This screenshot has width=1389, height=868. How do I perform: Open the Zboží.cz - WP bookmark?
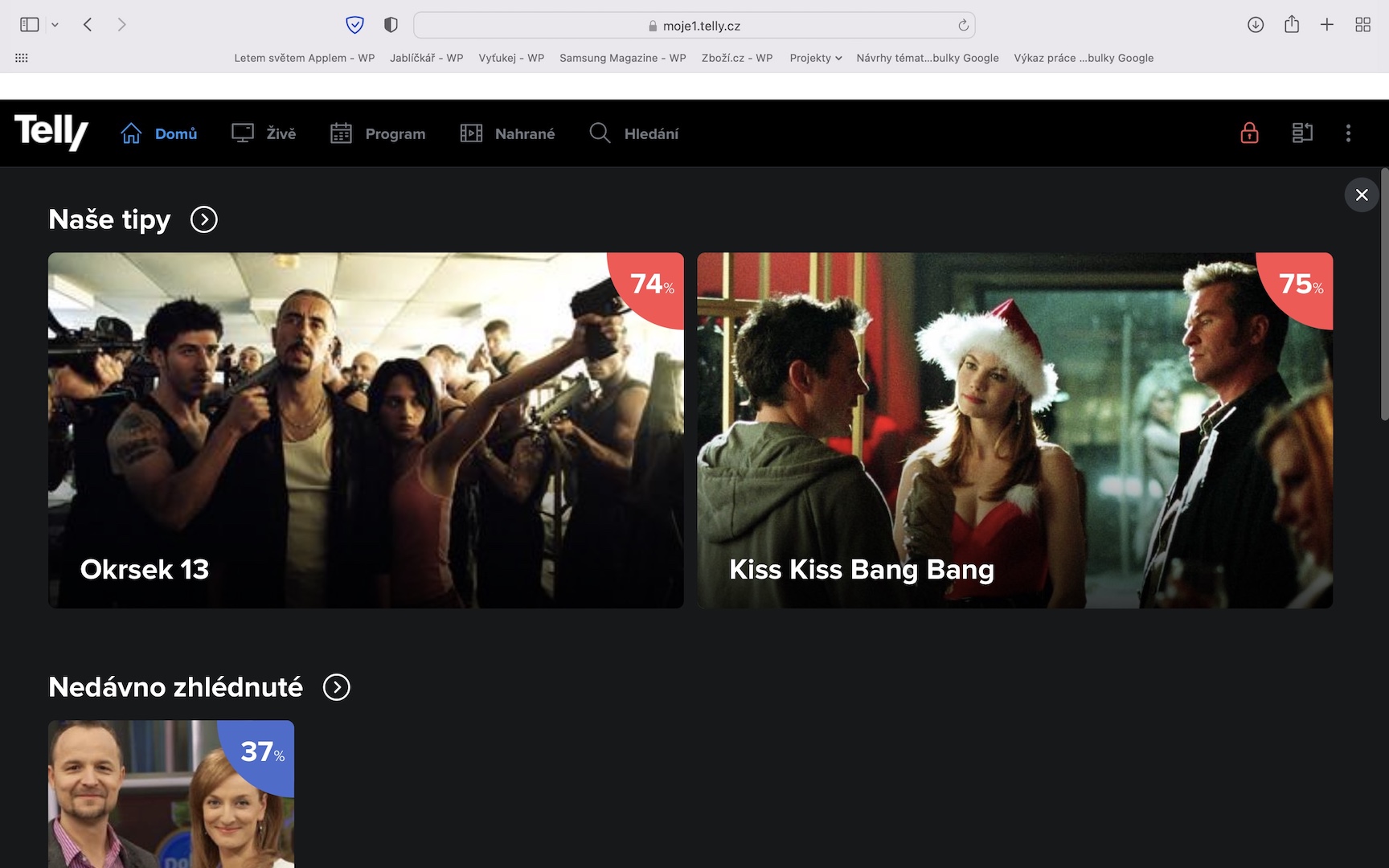(x=737, y=58)
